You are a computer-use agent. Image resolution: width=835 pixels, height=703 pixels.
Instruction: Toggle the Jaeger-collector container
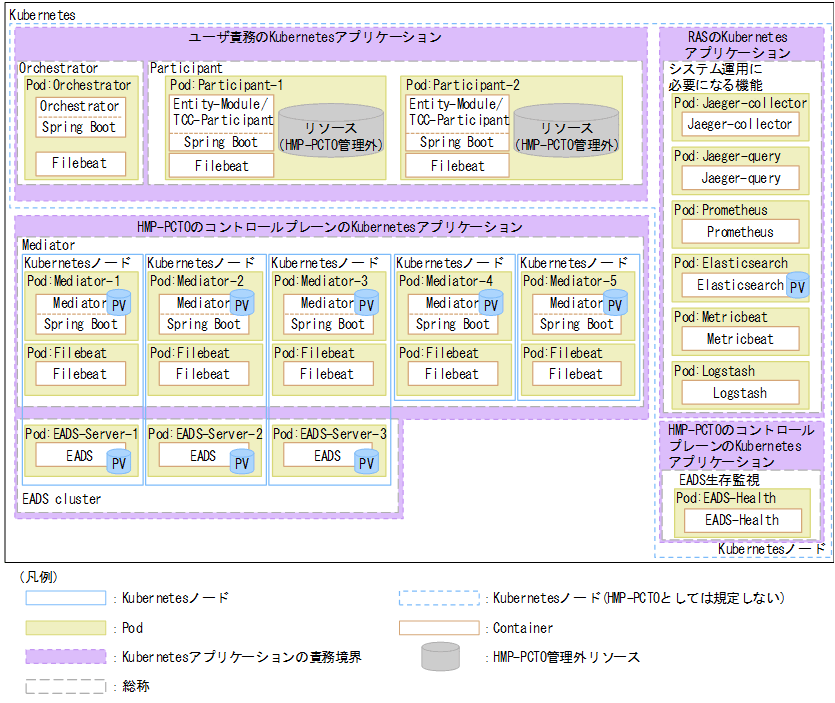pyautogui.click(x=739, y=124)
